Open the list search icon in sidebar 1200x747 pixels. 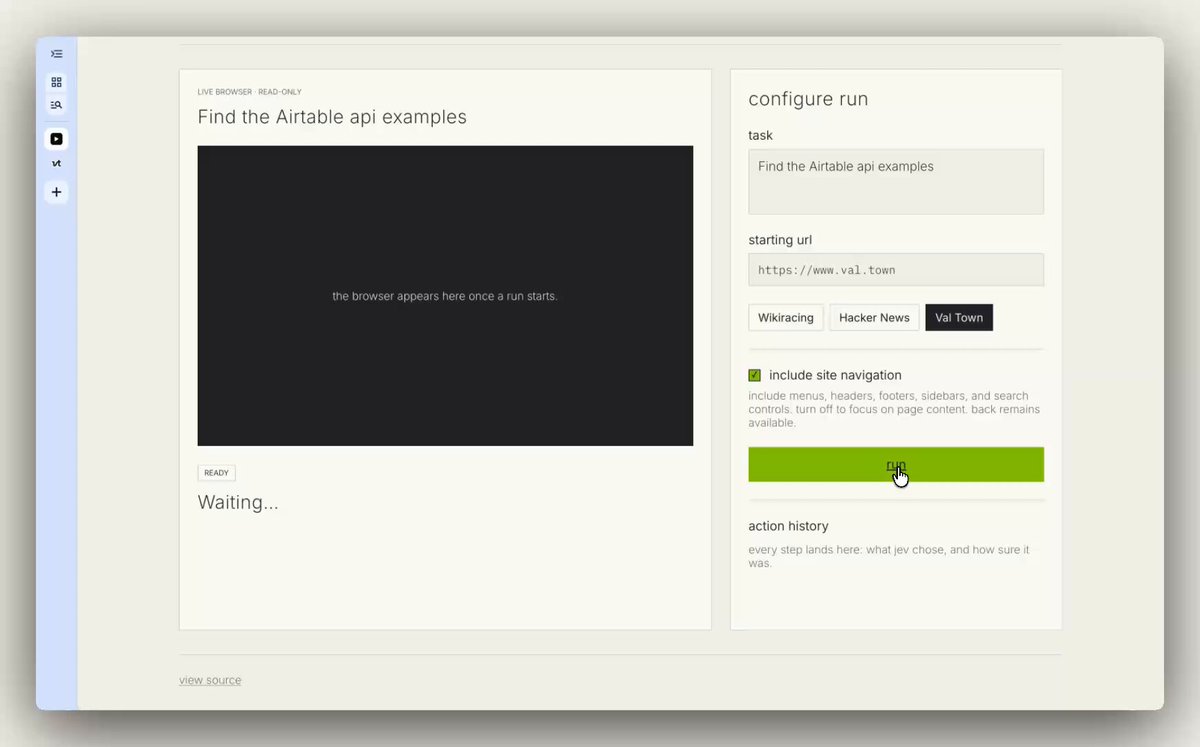(56, 104)
